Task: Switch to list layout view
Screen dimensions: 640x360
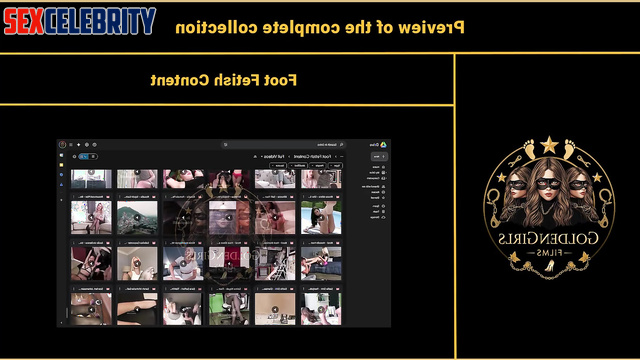Action: tap(93, 156)
